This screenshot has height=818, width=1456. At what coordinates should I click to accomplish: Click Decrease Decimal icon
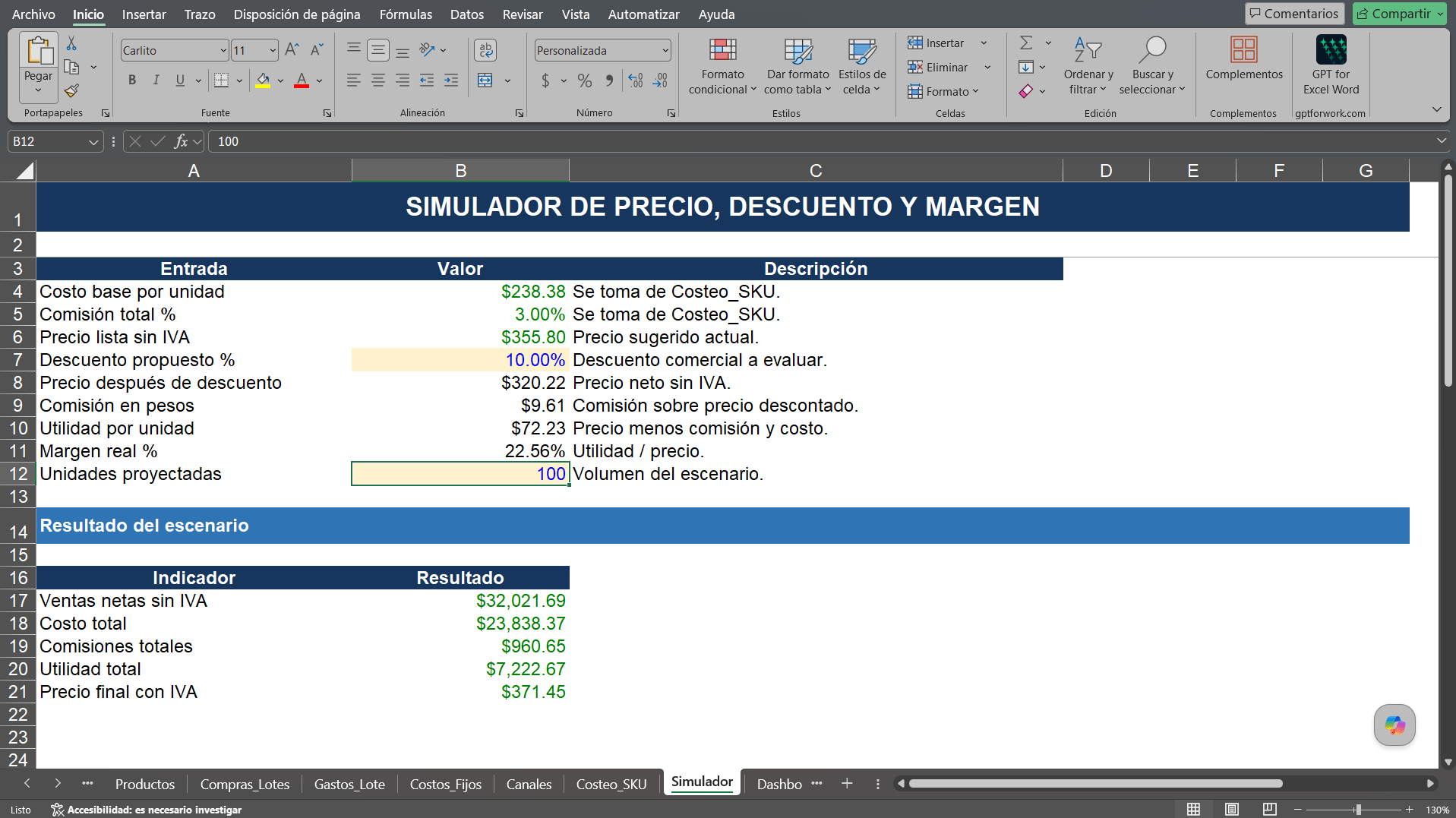[660, 80]
